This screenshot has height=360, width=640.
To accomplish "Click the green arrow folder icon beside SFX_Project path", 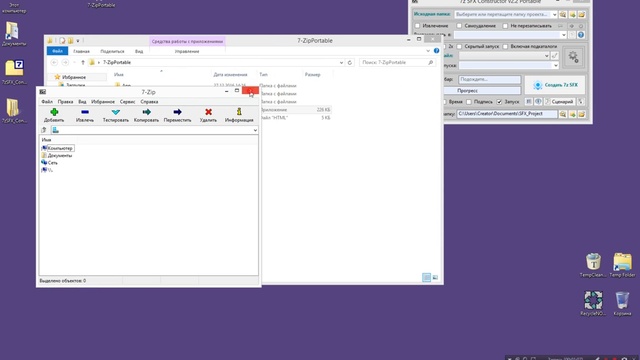I will (x=573, y=114).
